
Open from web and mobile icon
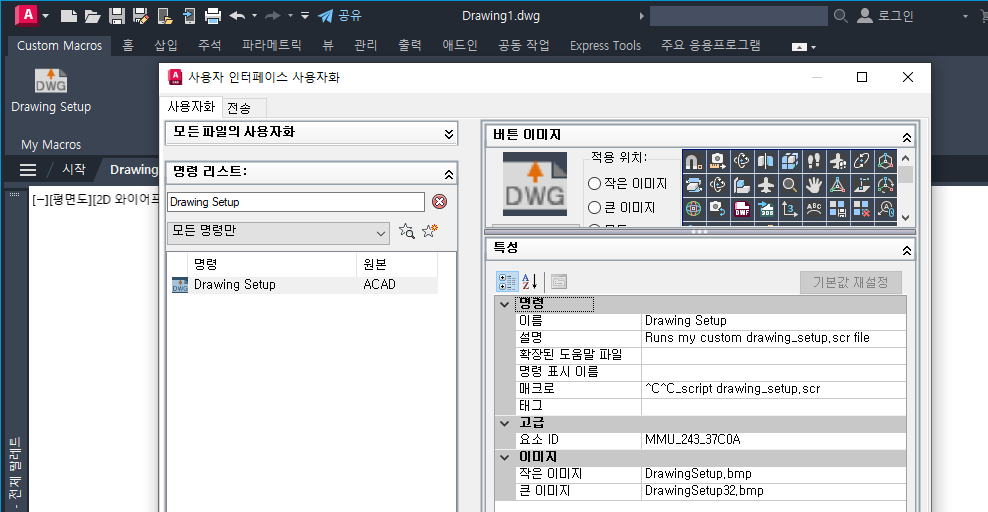(x=165, y=16)
